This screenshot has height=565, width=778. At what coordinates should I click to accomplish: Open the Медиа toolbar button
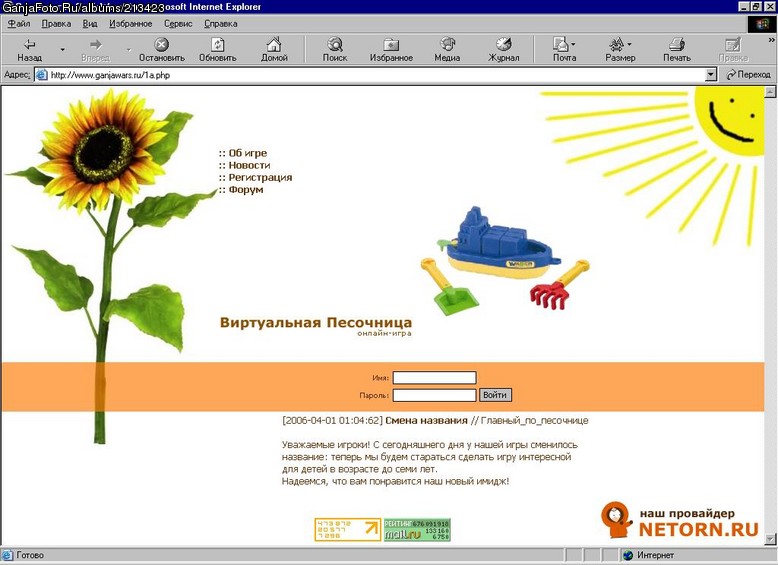coord(447,49)
